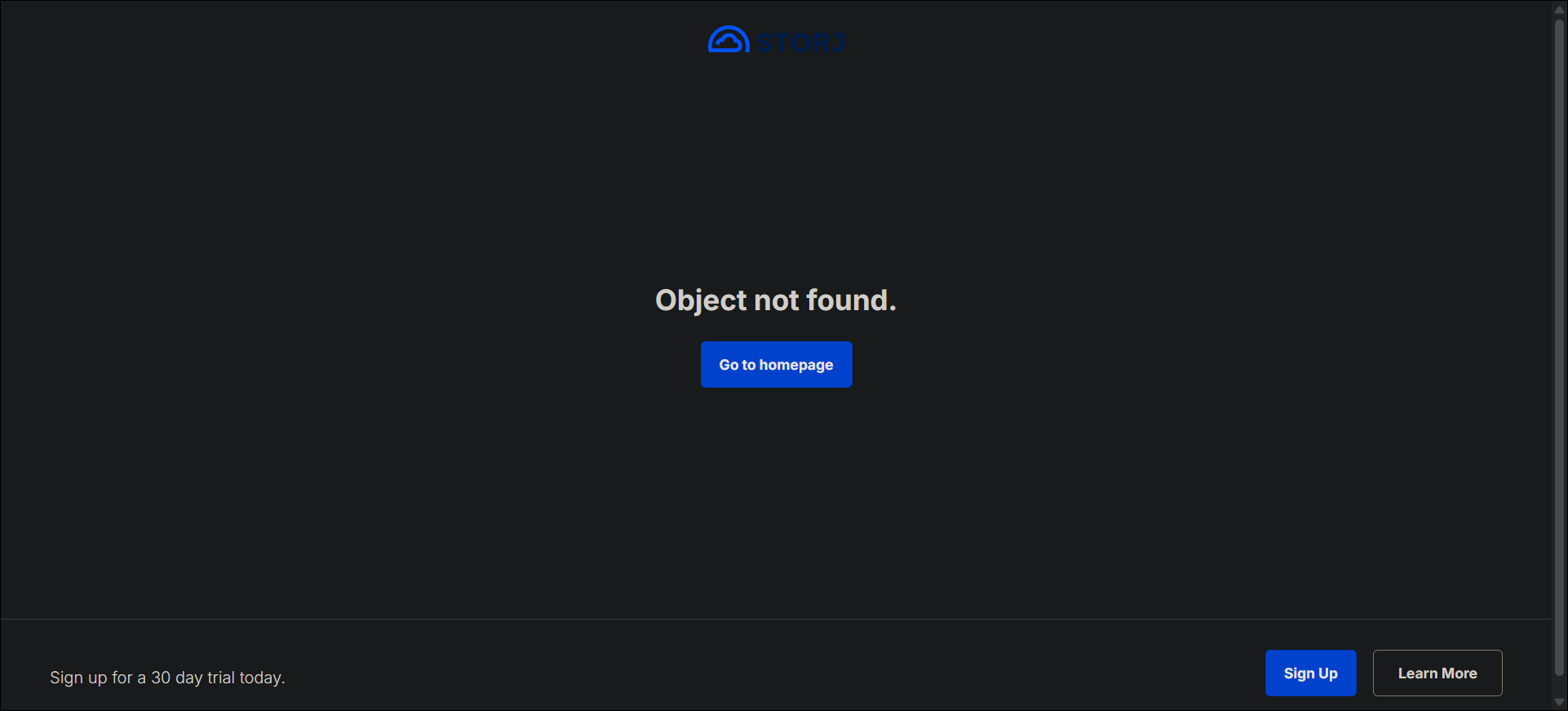Open the Learn More button

(1437, 673)
